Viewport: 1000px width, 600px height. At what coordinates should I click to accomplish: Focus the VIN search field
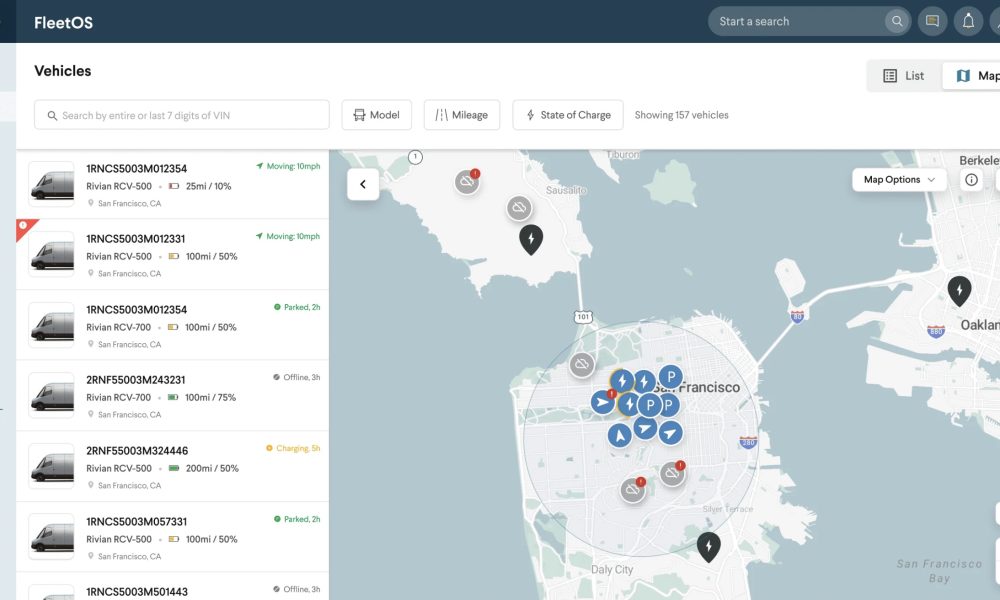point(182,115)
